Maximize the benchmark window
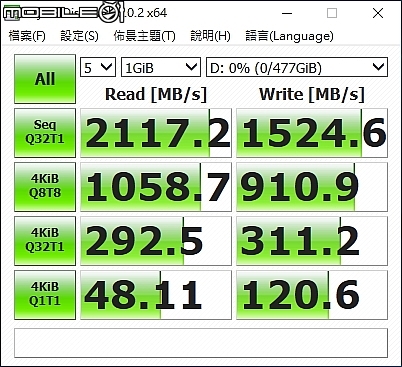The width and height of the screenshot is (402, 367). [x=332, y=13]
